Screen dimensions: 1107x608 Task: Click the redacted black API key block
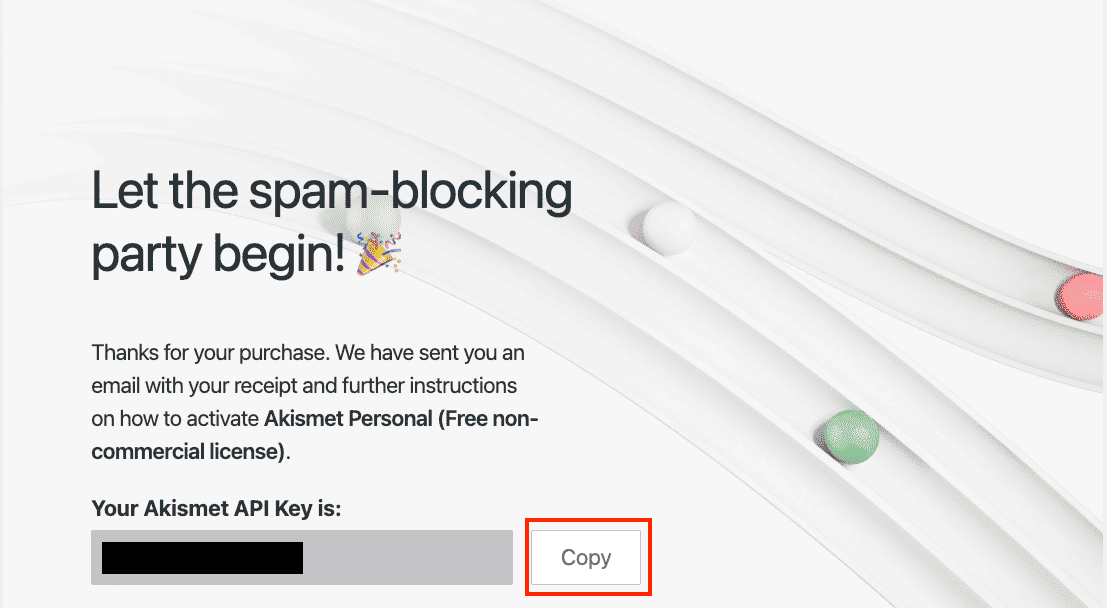point(202,557)
